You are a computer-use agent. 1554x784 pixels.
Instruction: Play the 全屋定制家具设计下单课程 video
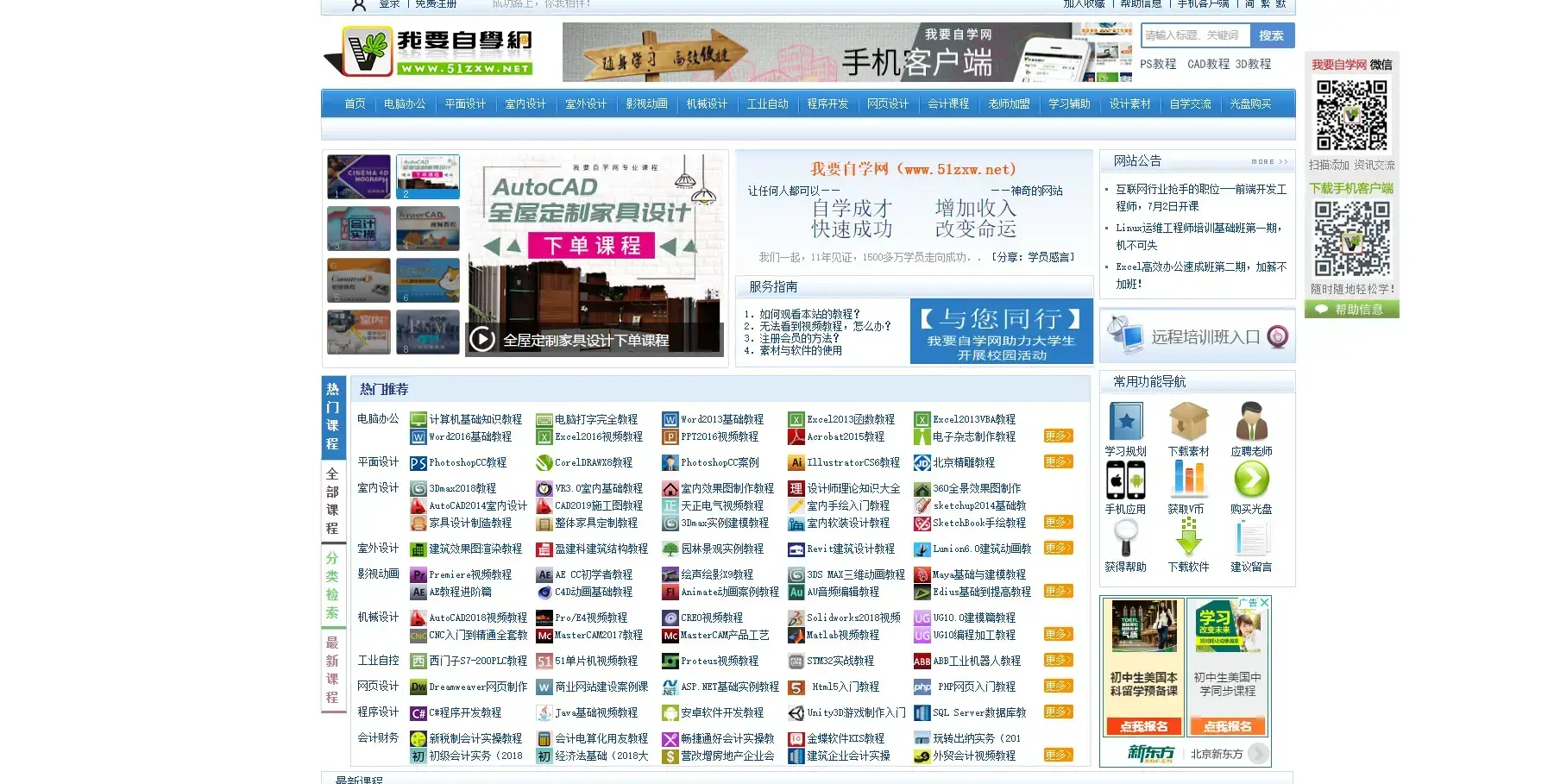click(482, 340)
